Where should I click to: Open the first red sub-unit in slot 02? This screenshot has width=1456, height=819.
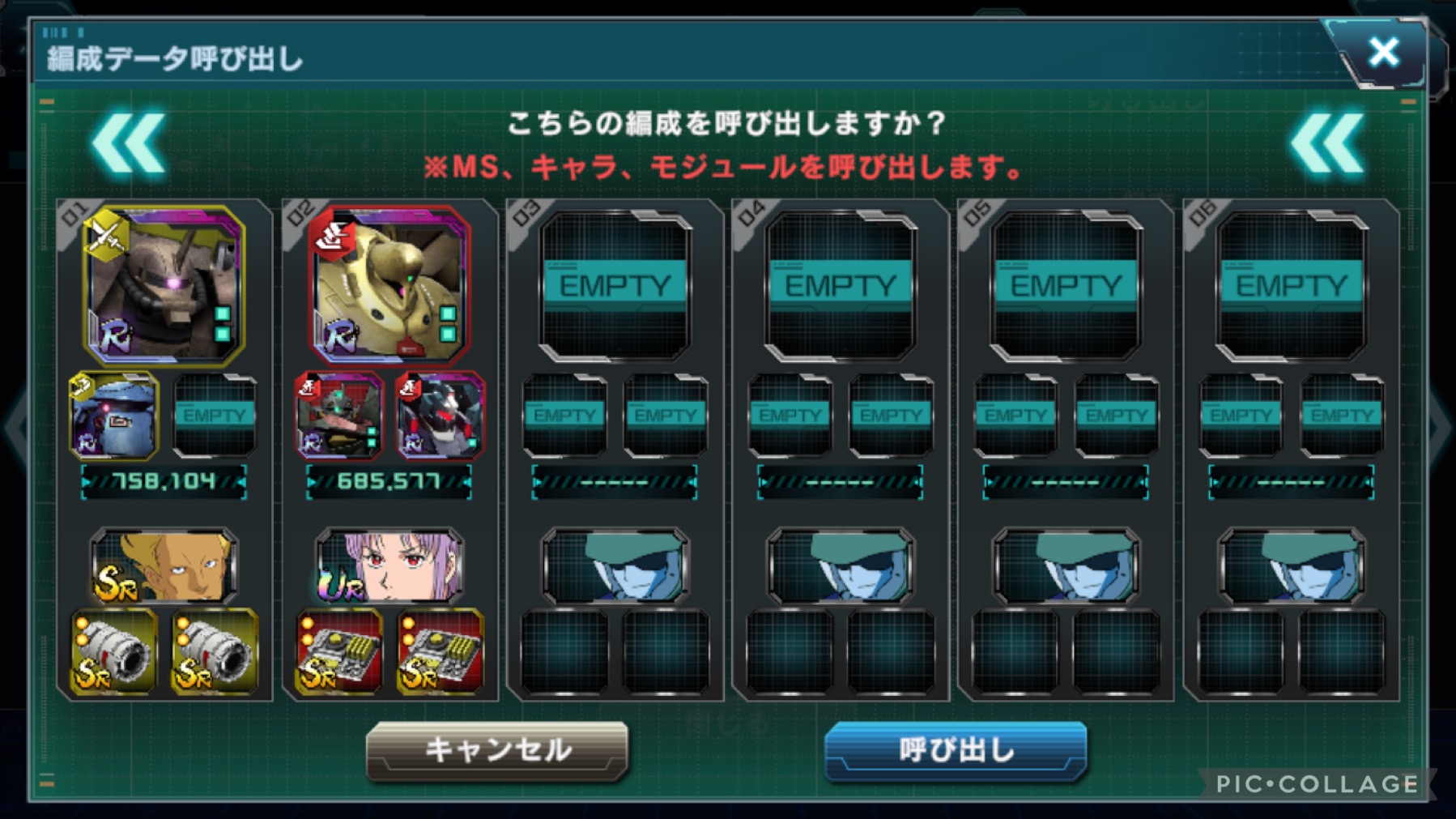pos(338,416)
